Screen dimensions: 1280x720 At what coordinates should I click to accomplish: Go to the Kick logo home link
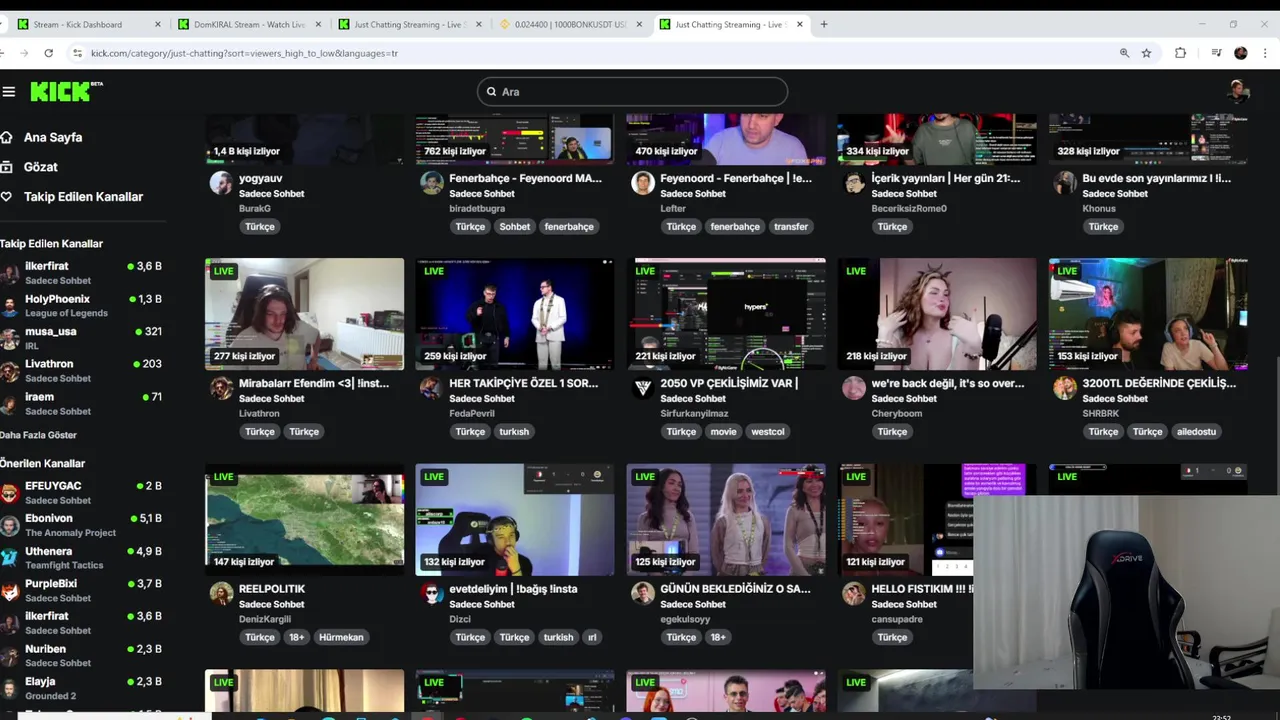click(66, 91)
